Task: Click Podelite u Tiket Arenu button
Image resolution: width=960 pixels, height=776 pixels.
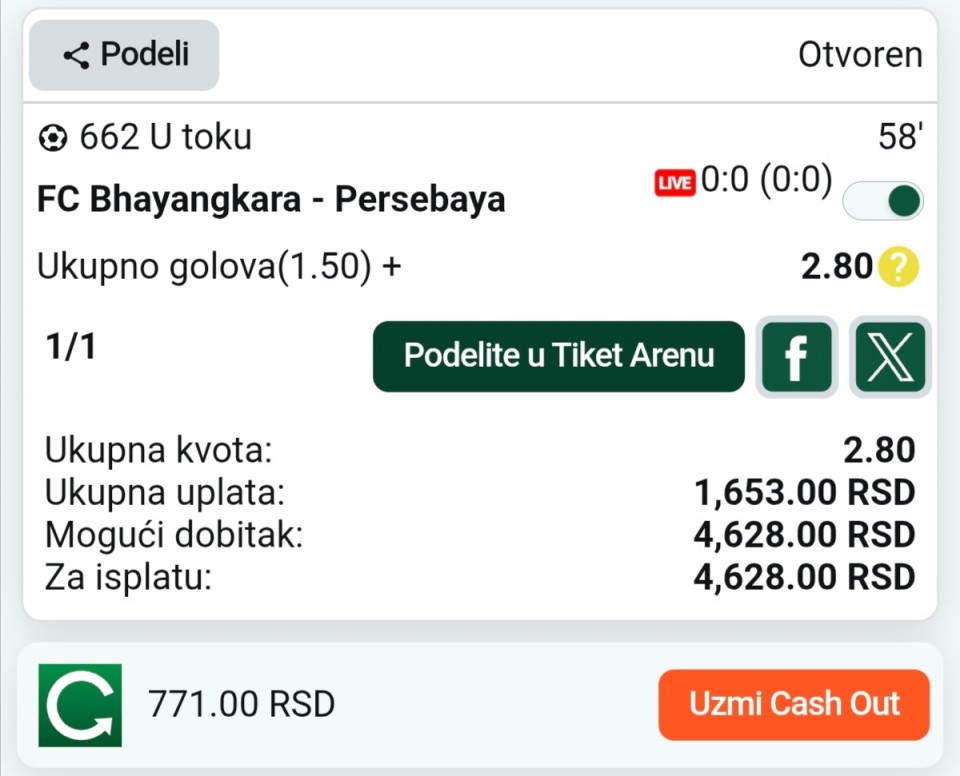Action: [x=559, y=356]
